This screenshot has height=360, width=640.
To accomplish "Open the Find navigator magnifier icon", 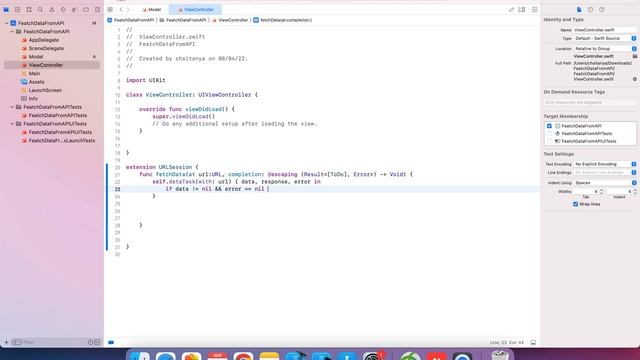I will (x=40, y=9).
